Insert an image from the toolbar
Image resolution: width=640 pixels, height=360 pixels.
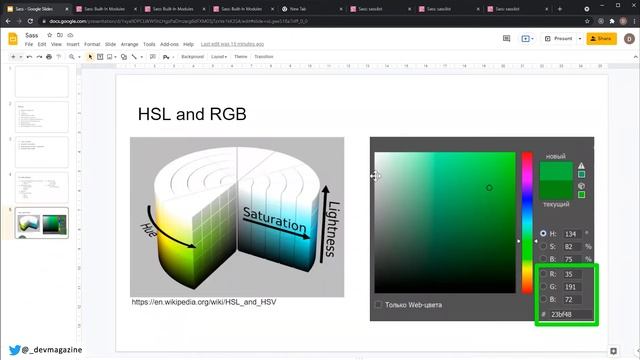click(109, 57)
